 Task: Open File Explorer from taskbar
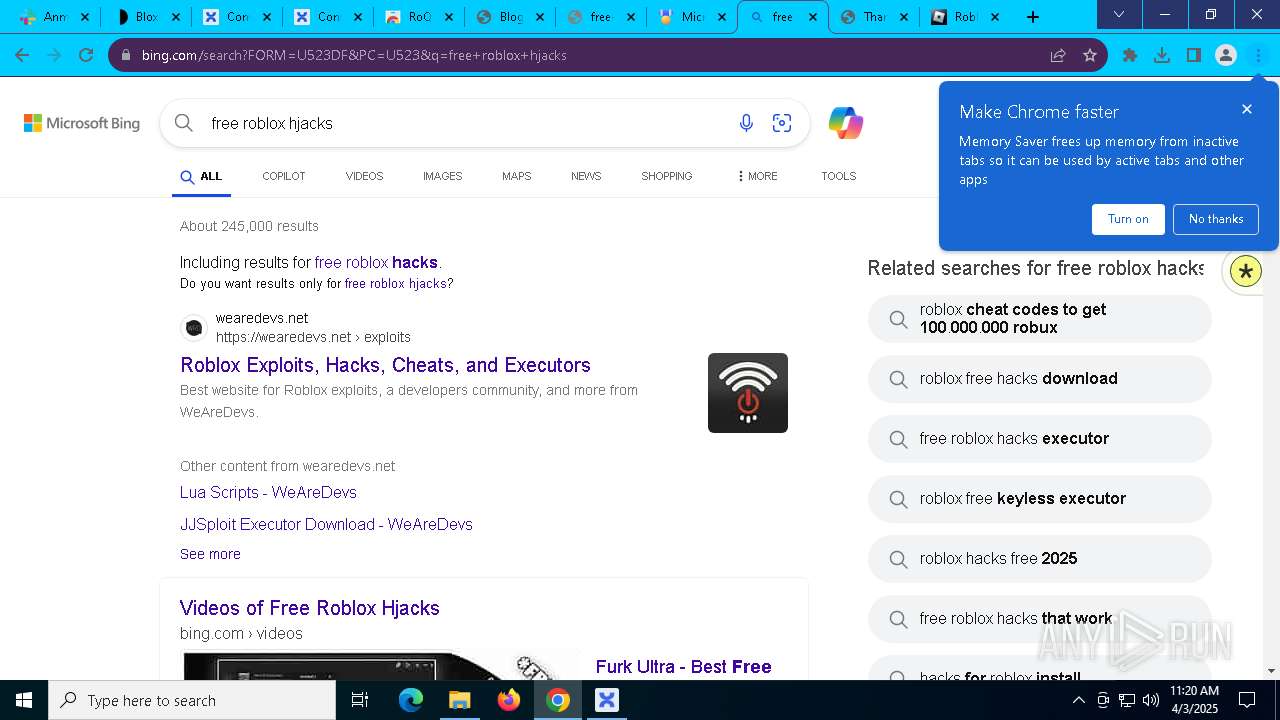[459, 700]
